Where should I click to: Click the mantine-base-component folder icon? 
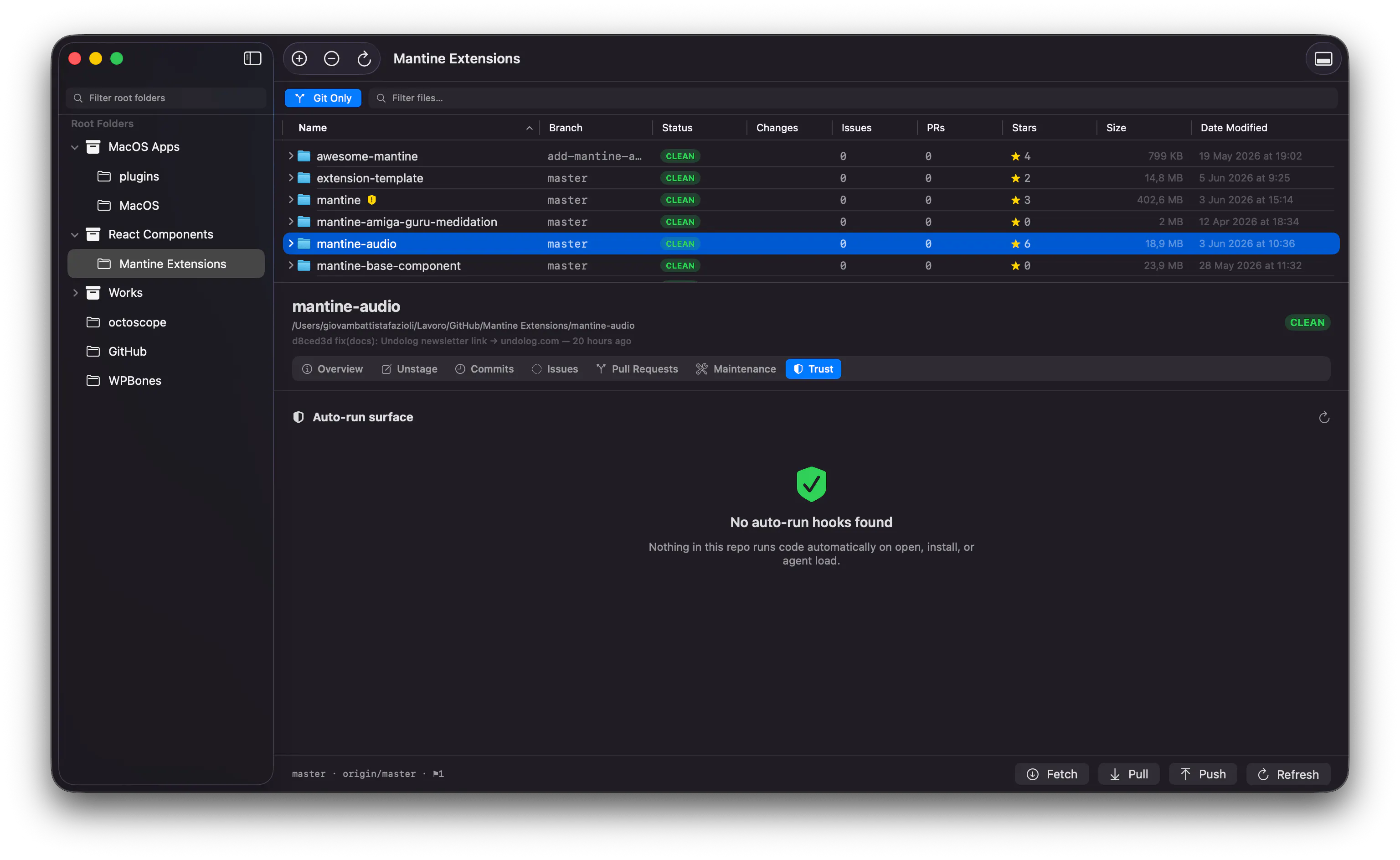[304, 266]
